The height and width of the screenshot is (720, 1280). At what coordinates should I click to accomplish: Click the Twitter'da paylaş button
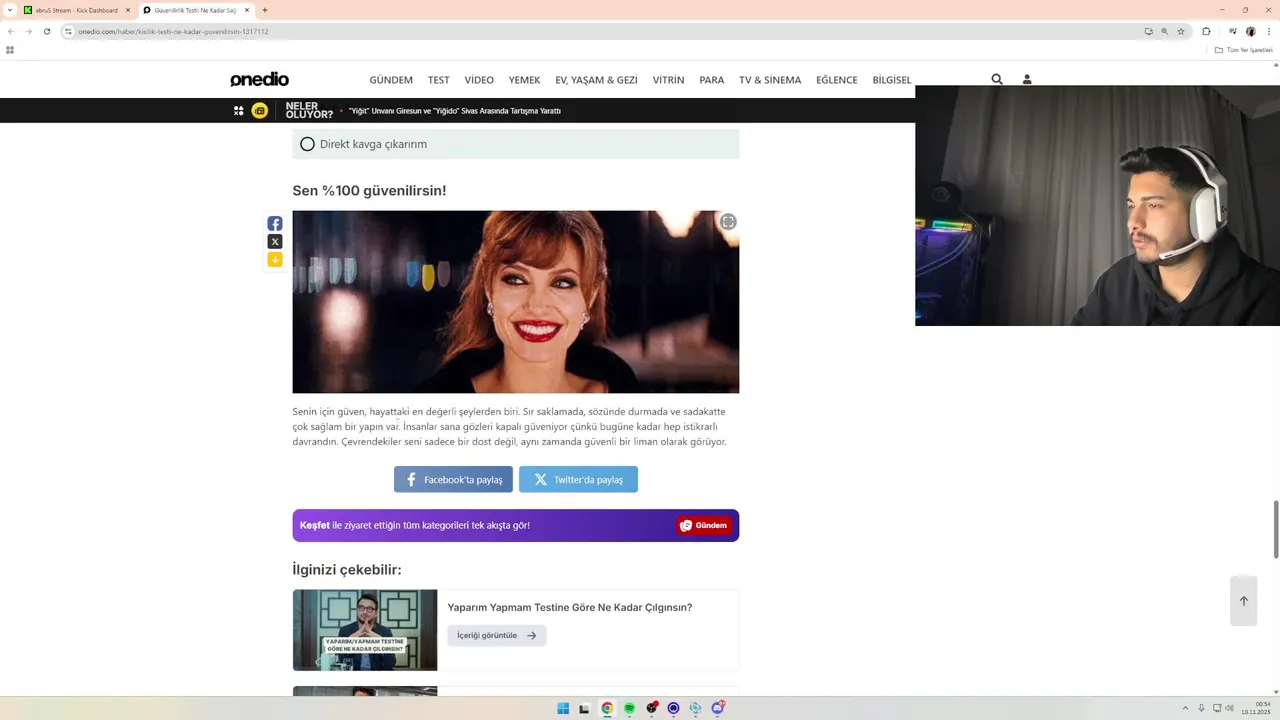(x=578, y=479)
